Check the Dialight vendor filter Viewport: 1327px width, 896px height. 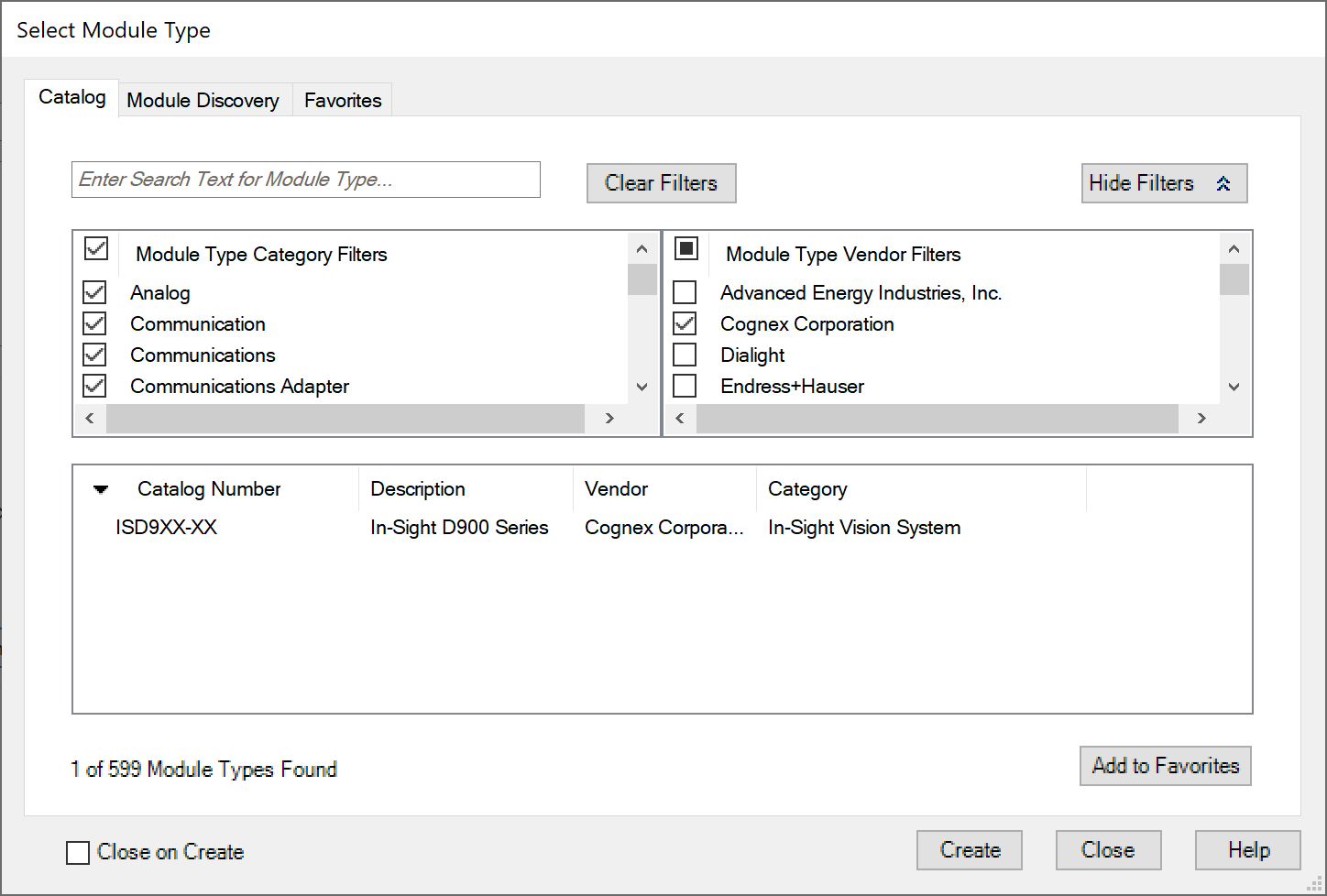pyautogui.click(x=685, y=355)
